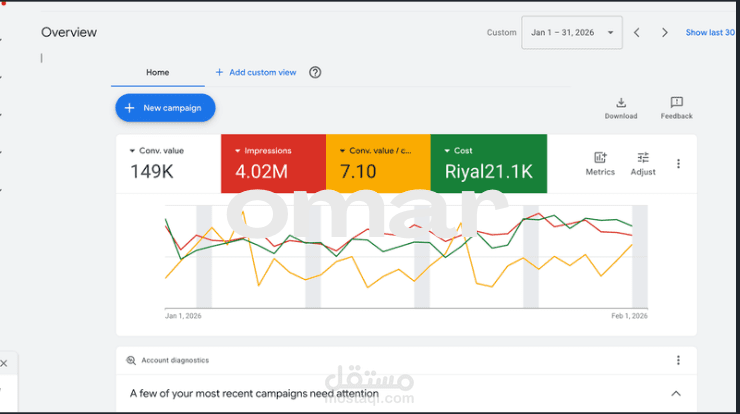Open chart card three-dot menu
740x414 pixels.
(x=678, y=164)
